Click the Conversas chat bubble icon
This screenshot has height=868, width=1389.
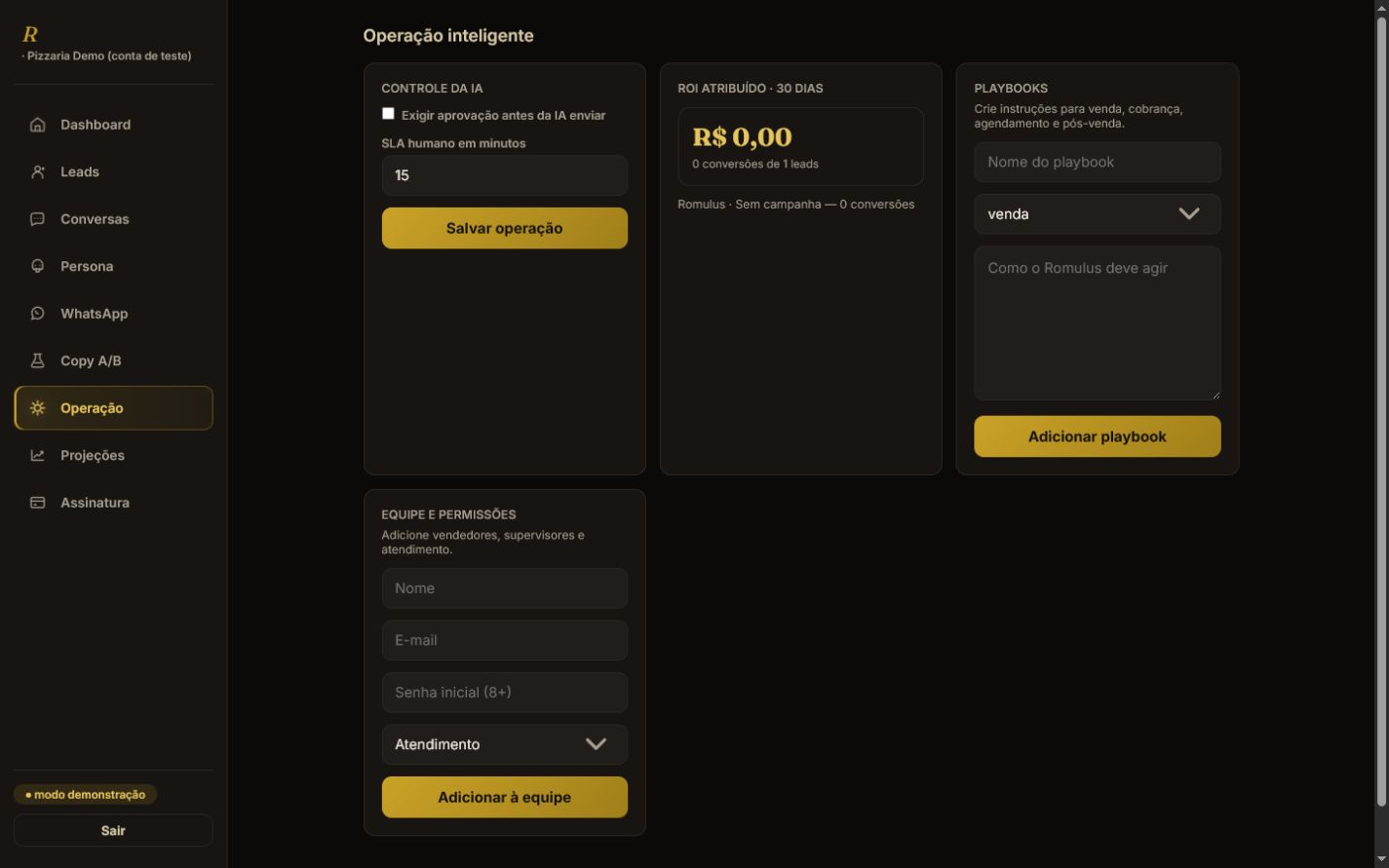click(x=38, y=219)
